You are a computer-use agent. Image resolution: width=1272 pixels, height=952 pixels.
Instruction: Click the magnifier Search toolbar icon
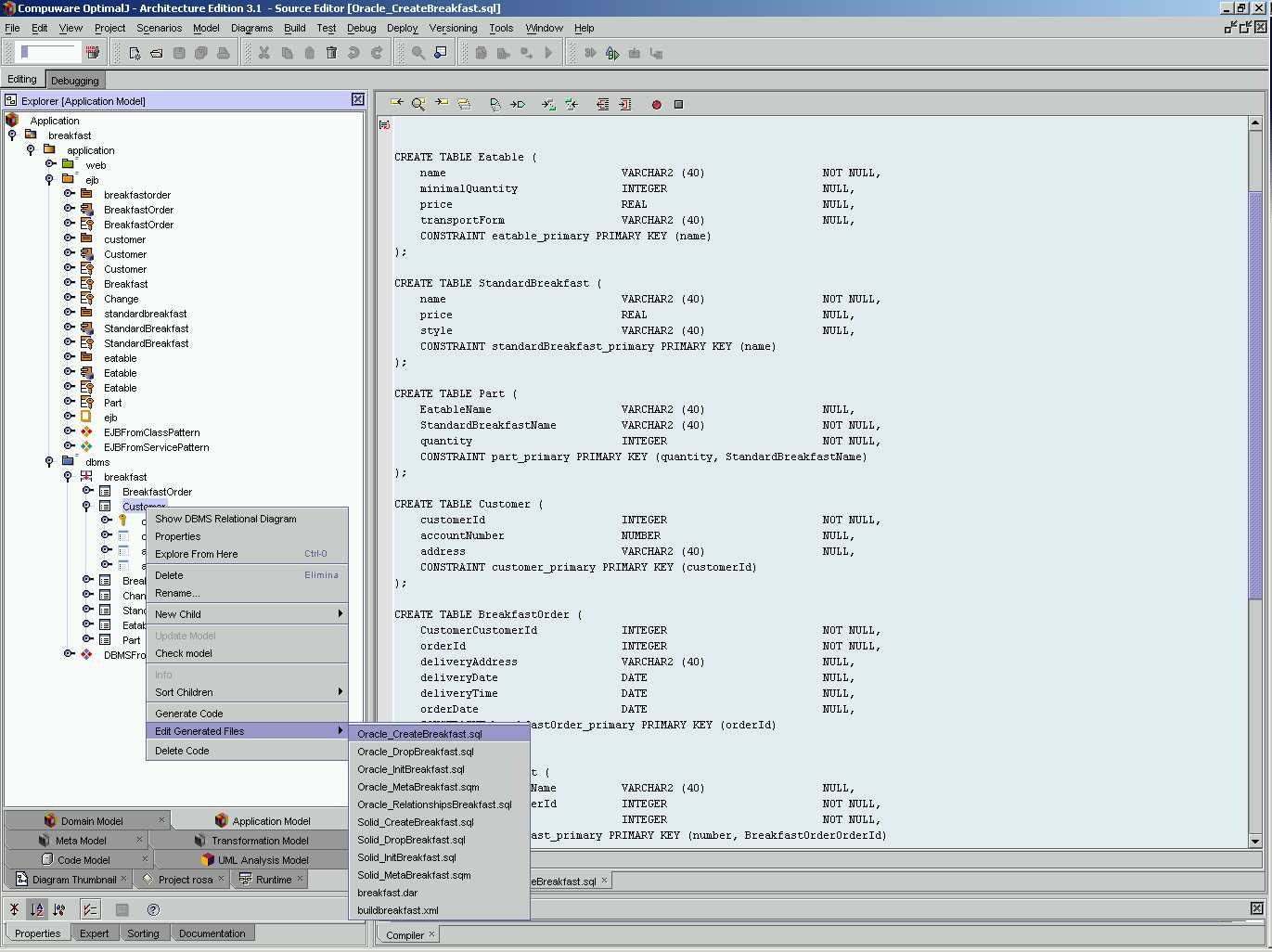(x=418, y=53)
